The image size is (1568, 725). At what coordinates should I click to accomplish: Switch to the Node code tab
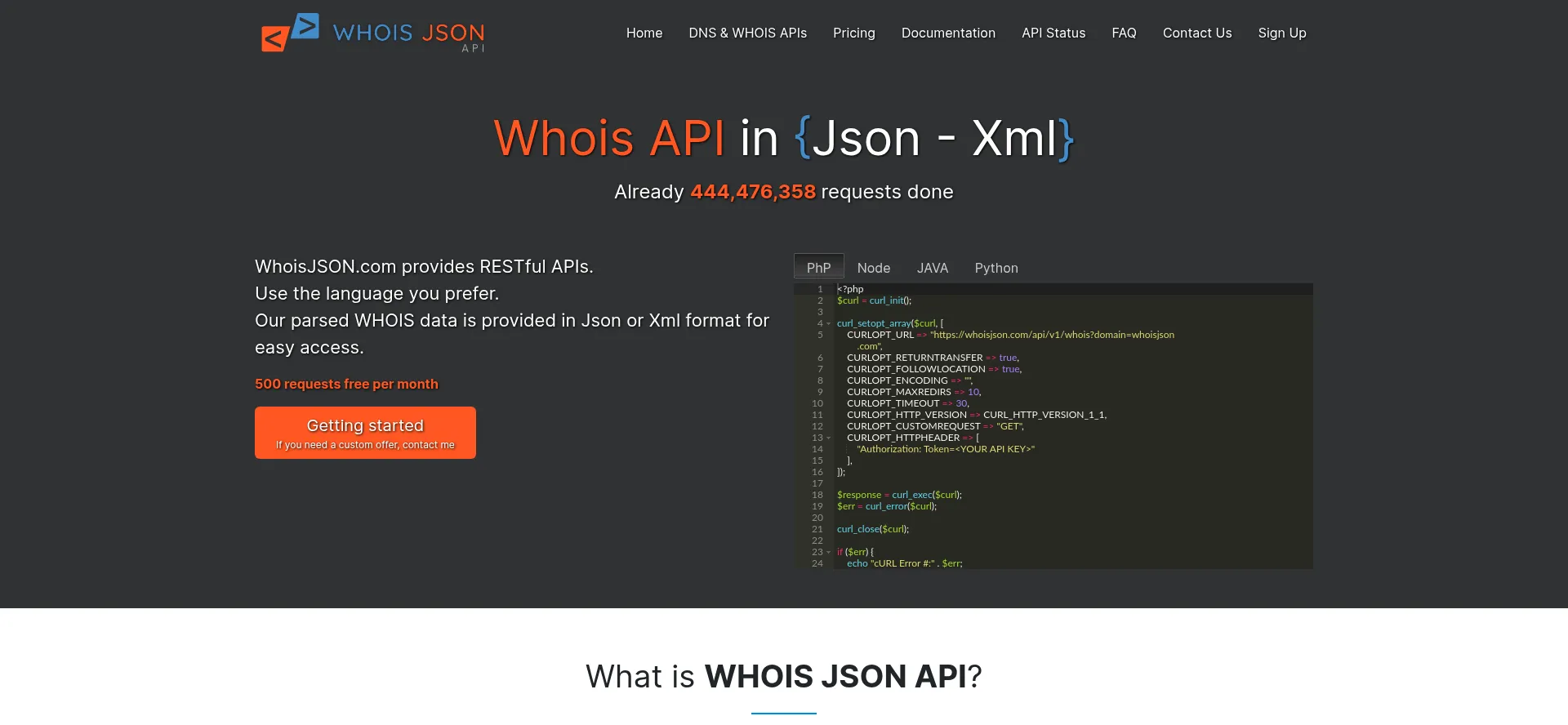[x=874, y=268]
